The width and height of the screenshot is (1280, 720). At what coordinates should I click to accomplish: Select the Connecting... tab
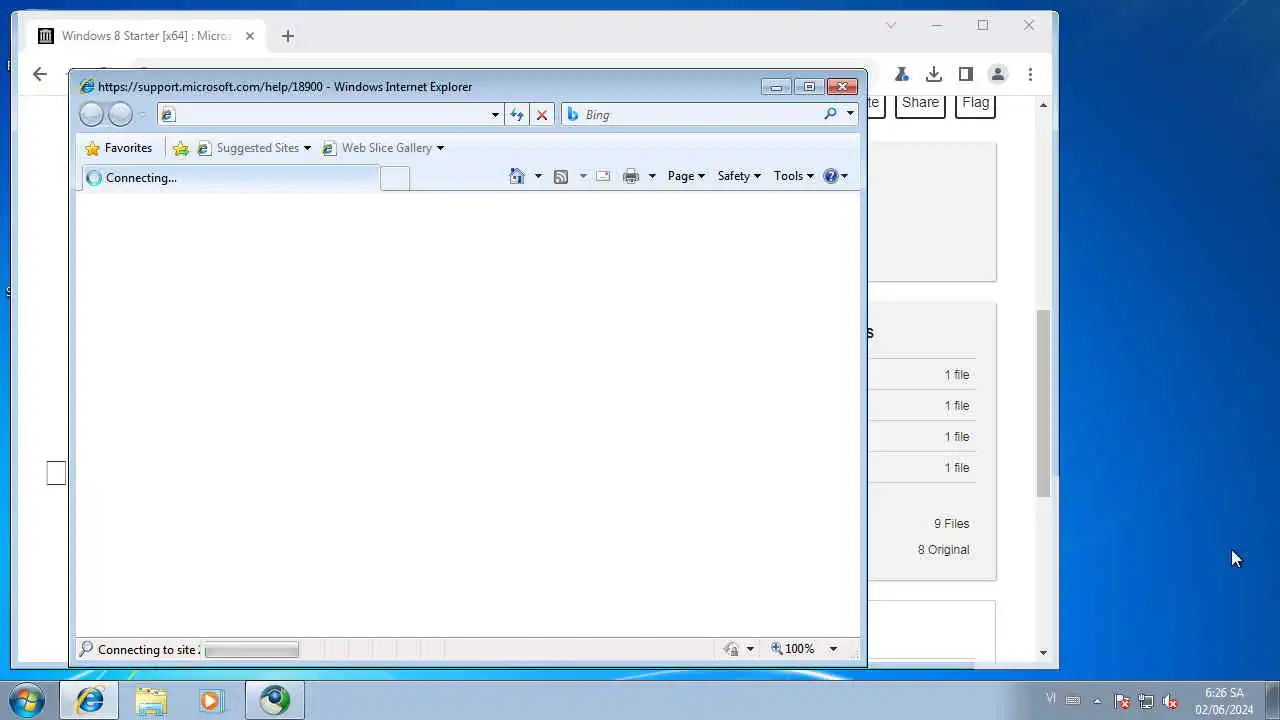pos(230,178)
